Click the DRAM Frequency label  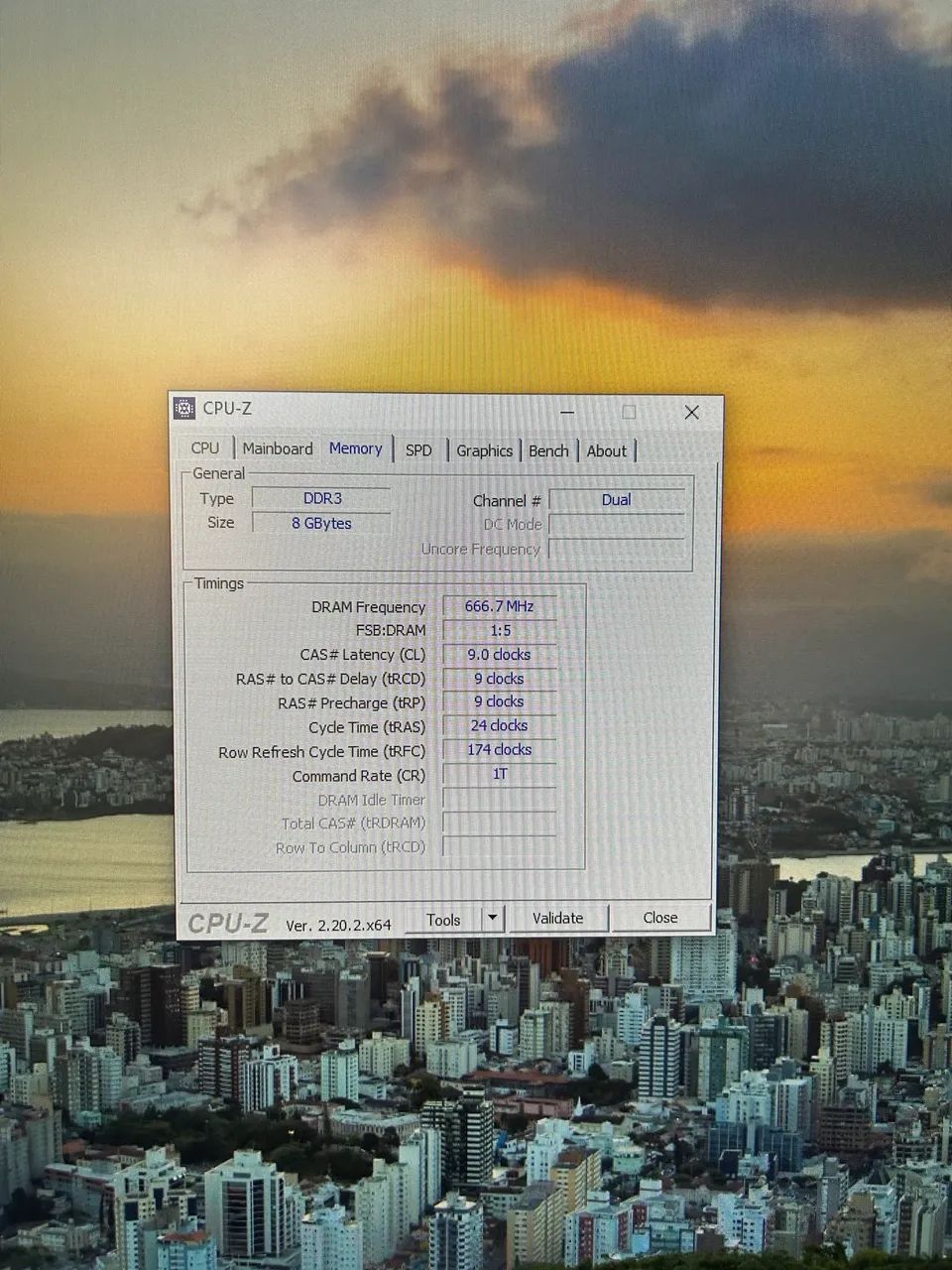coord(368,607)
